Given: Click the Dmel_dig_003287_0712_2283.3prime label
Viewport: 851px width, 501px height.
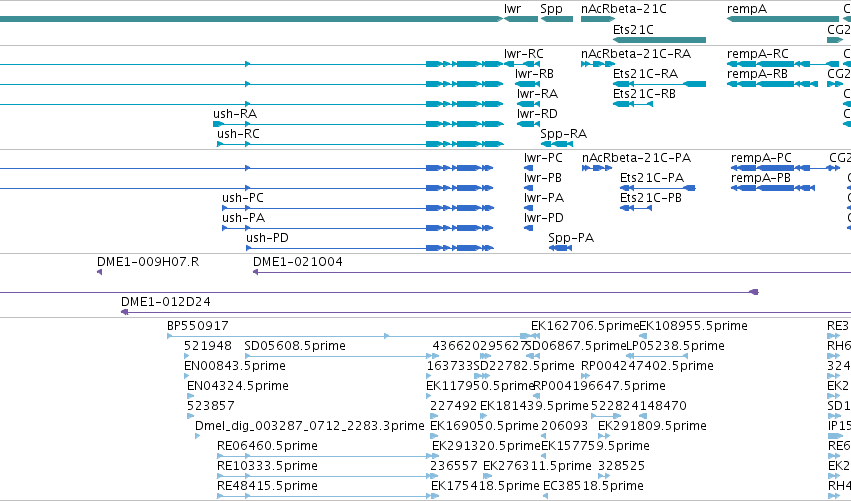Looking at the screenshot, I should (309, 426).
